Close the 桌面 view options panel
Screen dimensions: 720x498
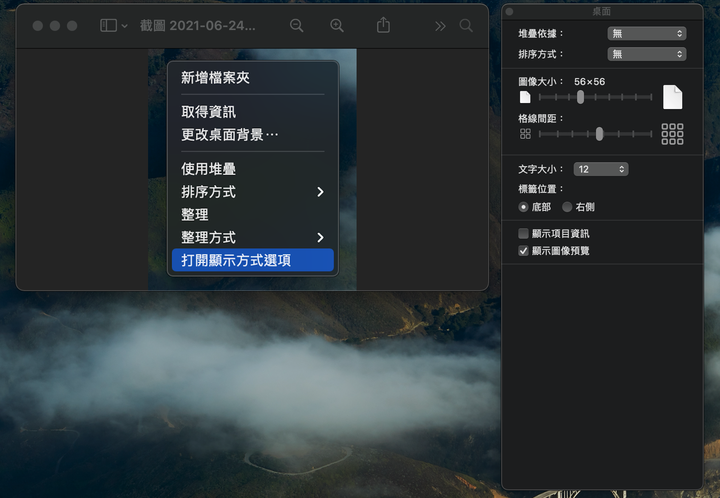click(509, 11)
